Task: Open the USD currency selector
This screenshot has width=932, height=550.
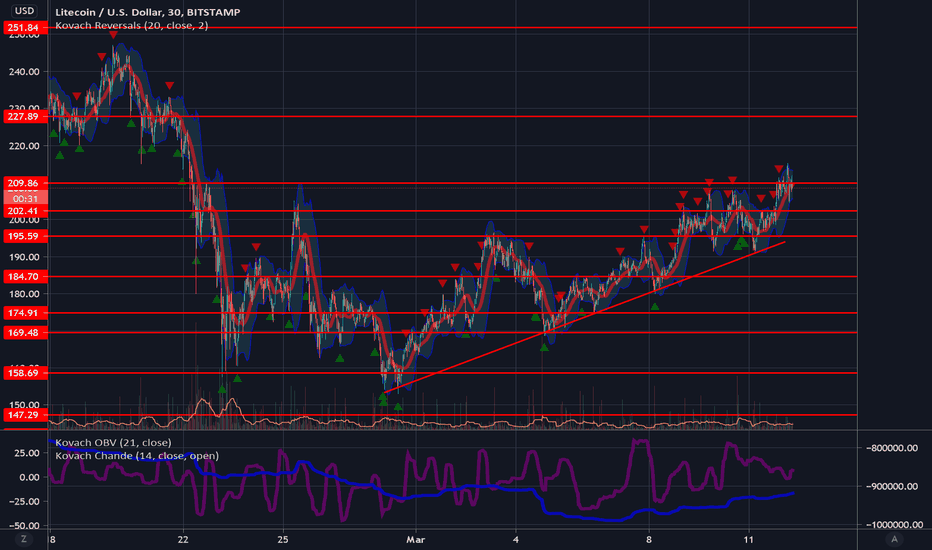Action: 24,11
